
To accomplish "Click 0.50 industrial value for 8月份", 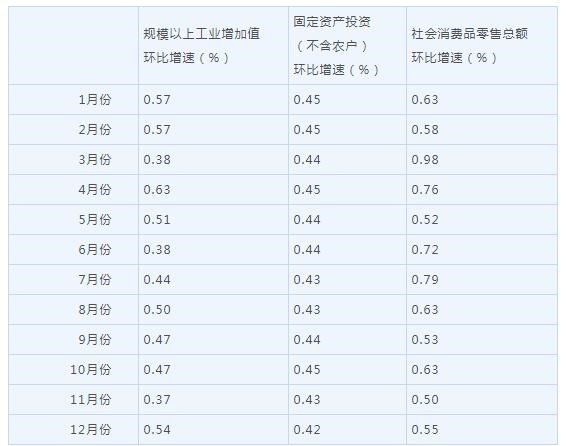I will (x=157, y=310).
